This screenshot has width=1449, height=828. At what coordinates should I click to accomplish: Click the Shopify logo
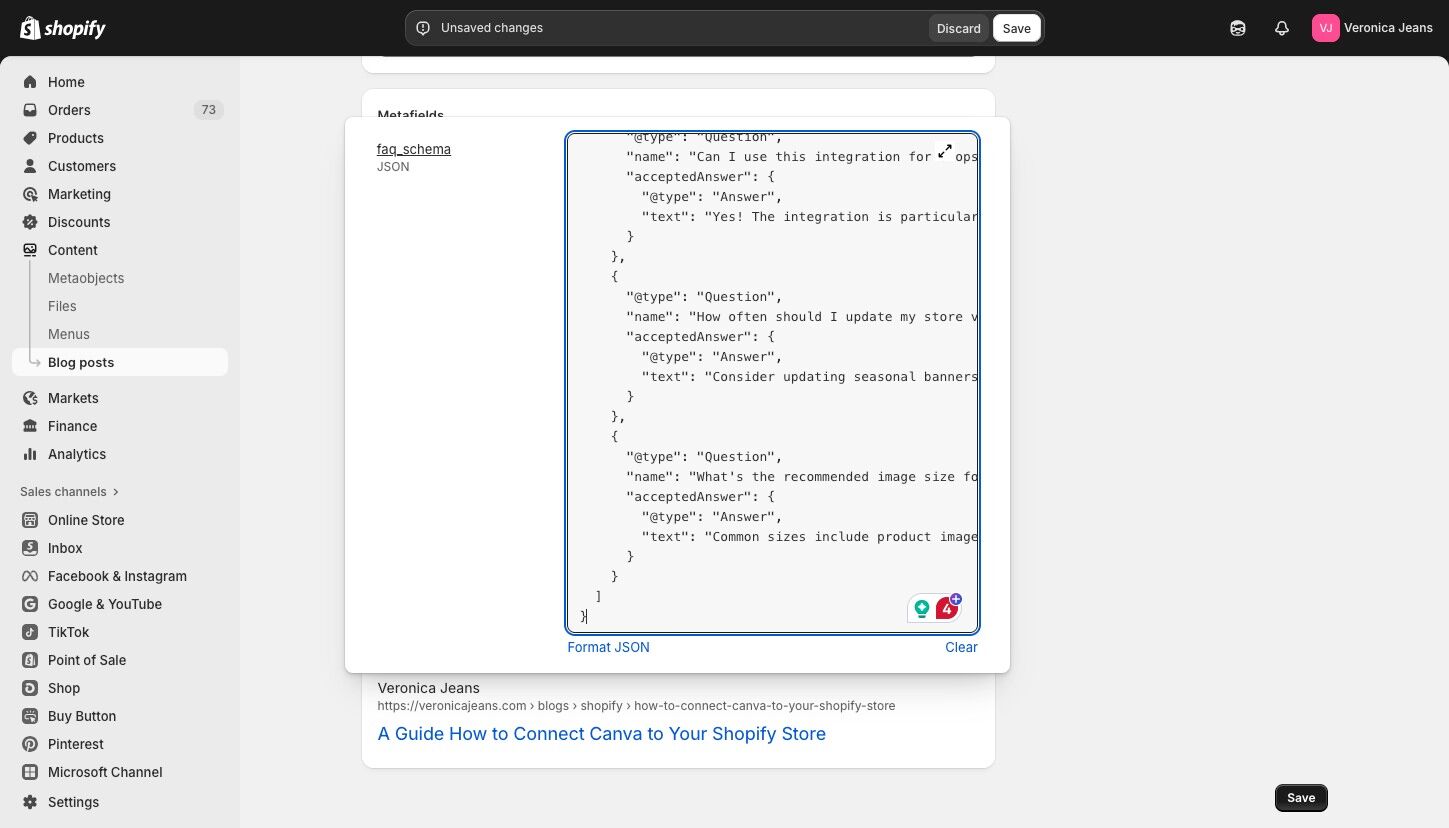63,28
